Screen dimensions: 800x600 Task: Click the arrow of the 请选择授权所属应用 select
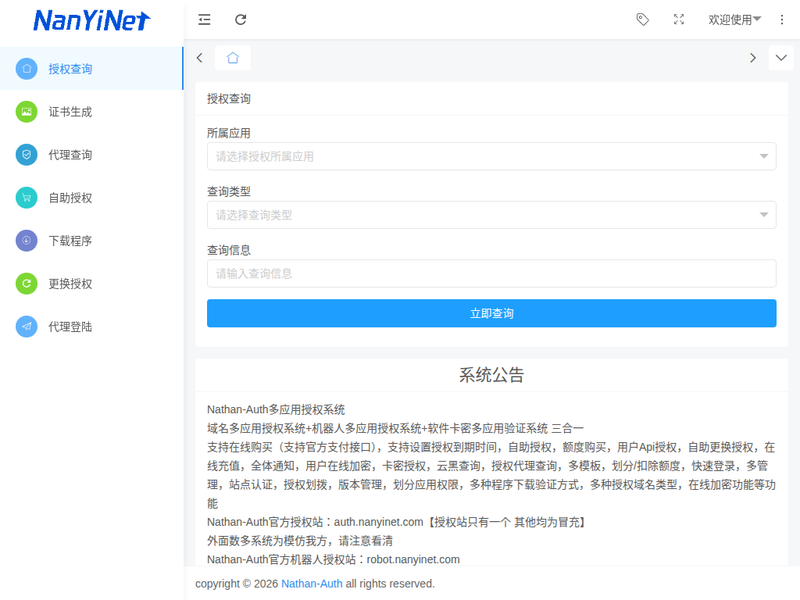coord(764,156)
